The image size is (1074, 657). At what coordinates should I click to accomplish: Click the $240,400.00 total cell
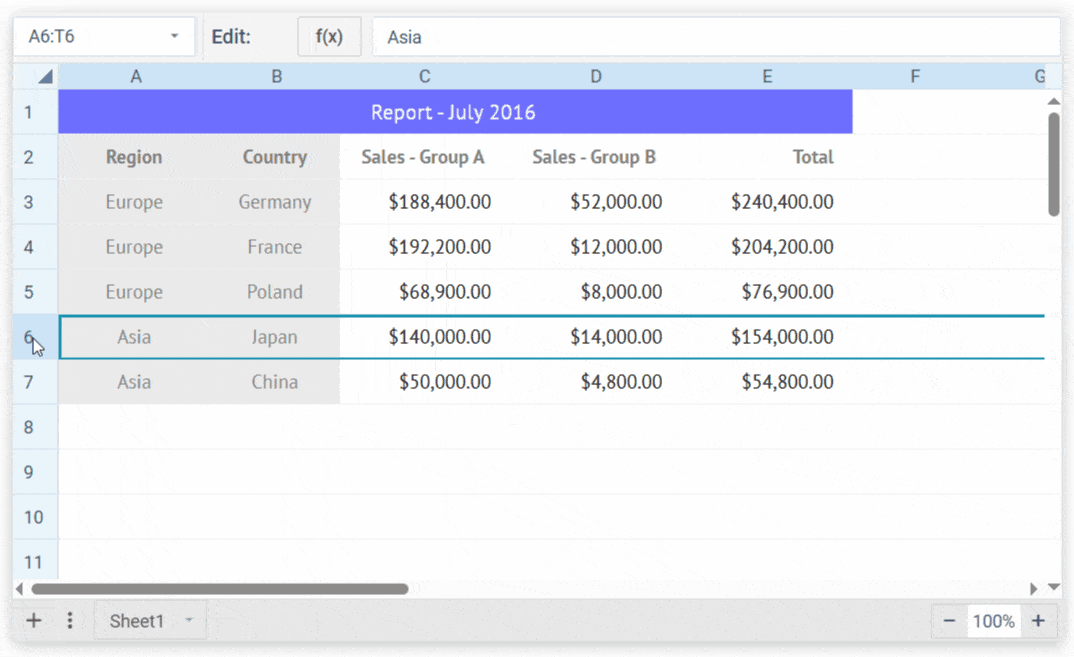tap(782, 202)
